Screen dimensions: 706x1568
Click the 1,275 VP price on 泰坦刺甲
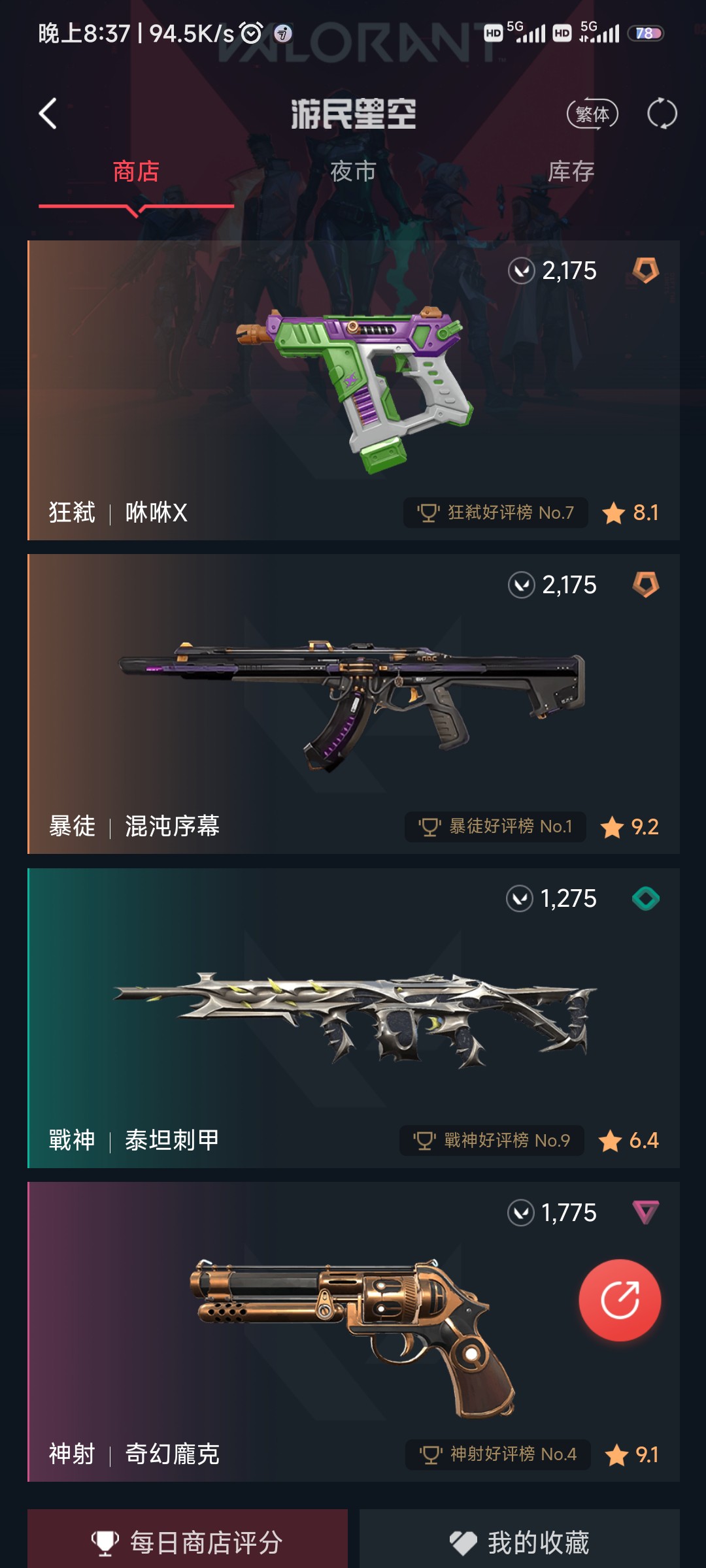(551, 898)
